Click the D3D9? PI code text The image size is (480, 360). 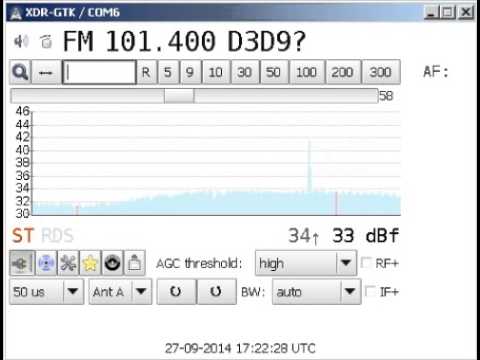[267, 42]
